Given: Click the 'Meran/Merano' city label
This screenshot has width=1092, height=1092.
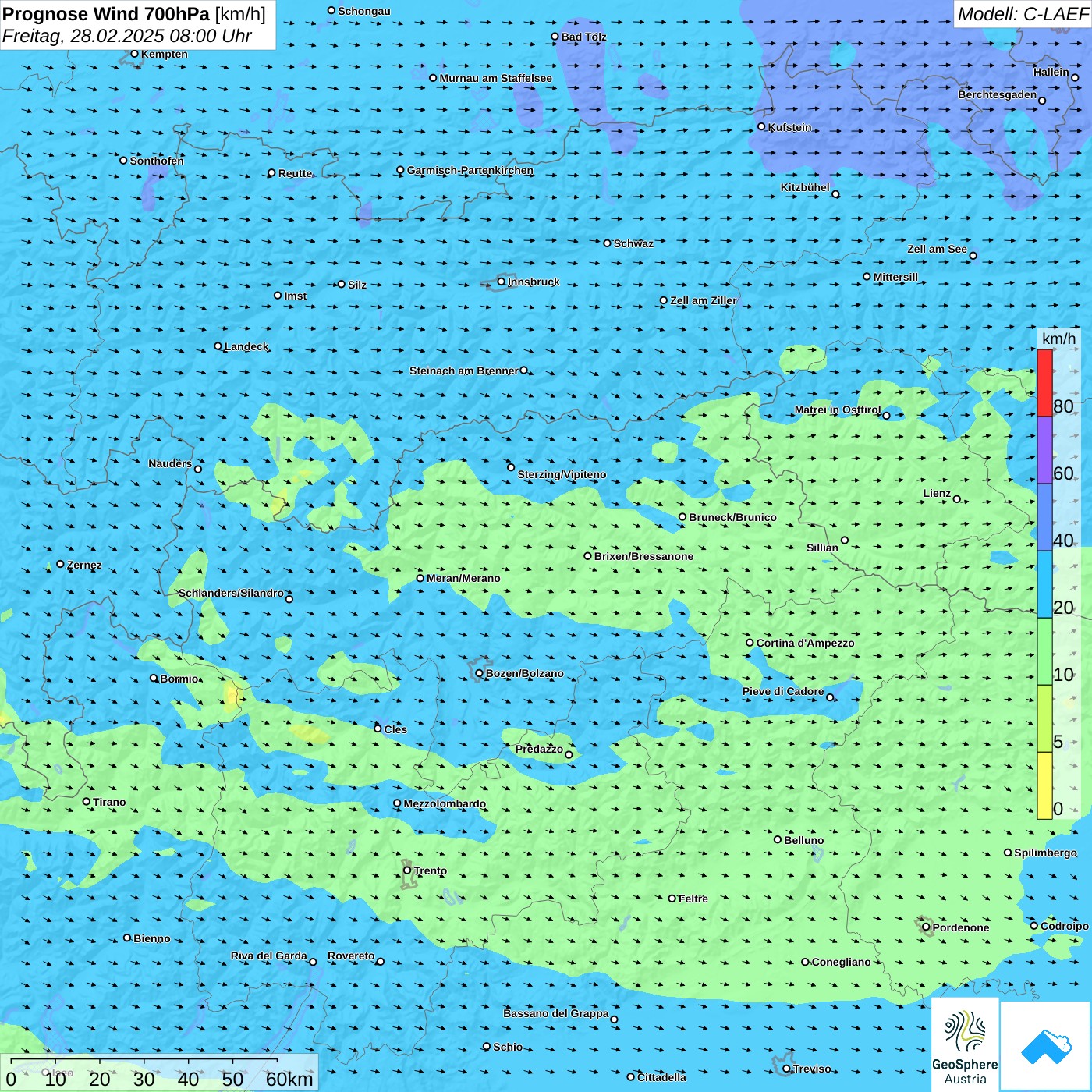Looking at the screenshot, I should click(463, 578).
